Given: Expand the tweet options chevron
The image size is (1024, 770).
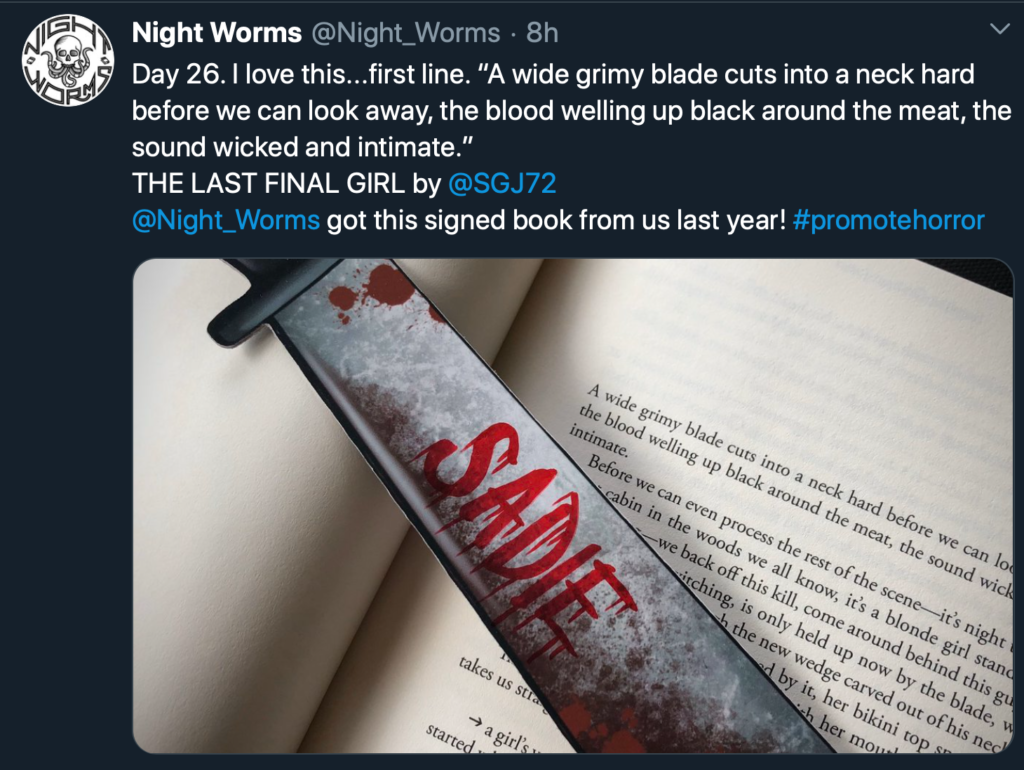Looking at the screenshot, I should [x=999, y=29].
